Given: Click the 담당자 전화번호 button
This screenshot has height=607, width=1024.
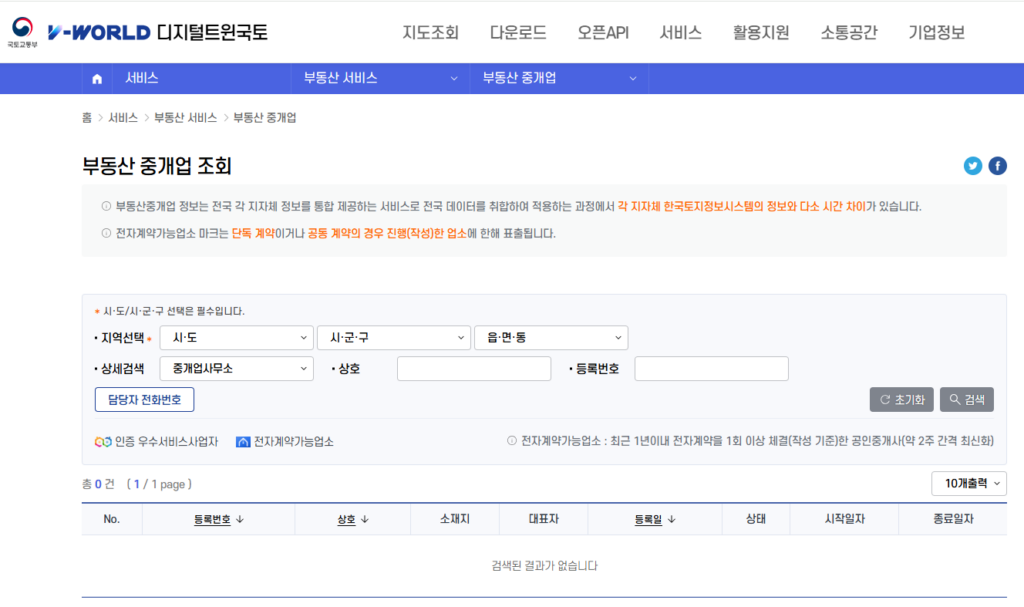Looking at the screenshot, I should point(143,399).
